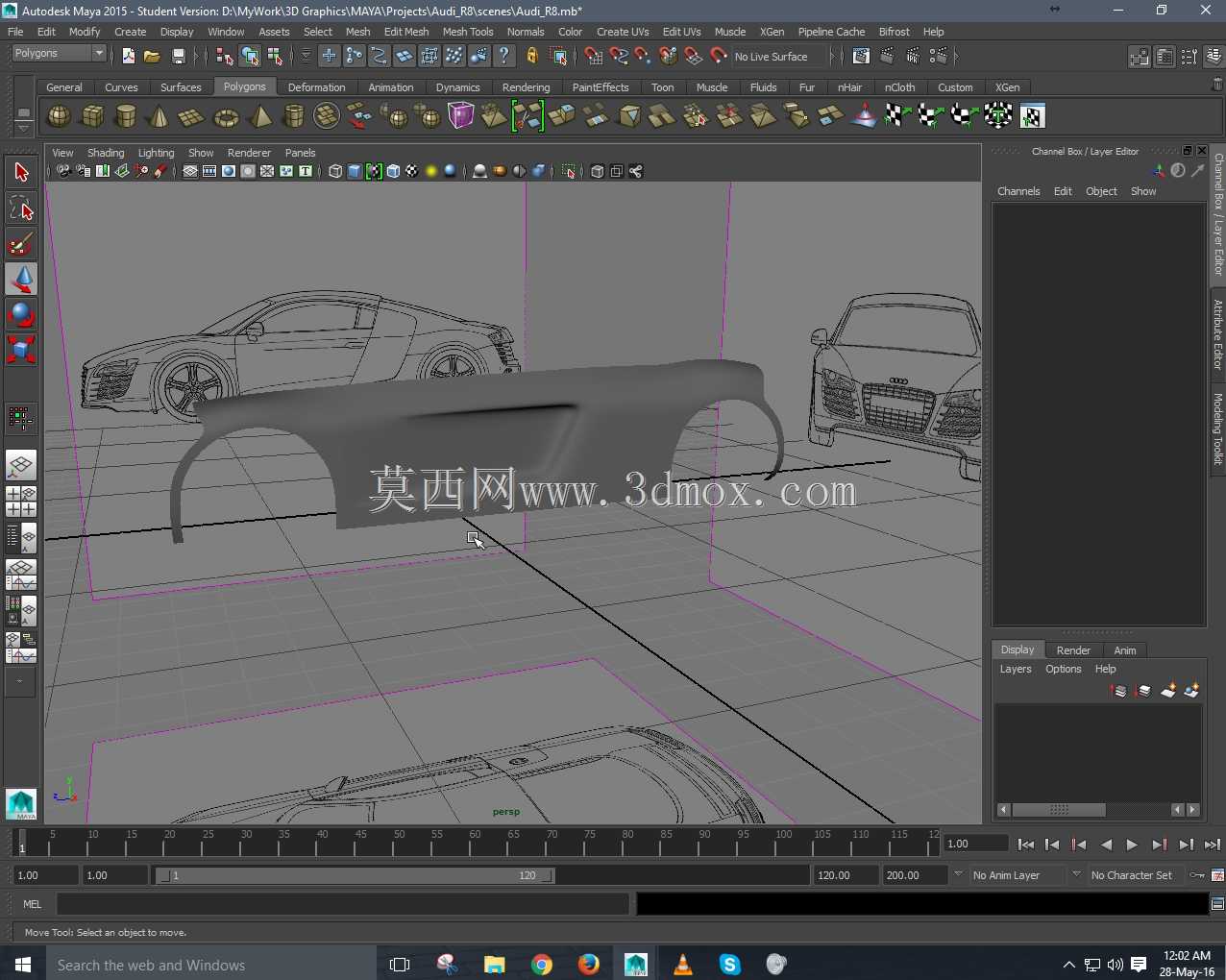
Task: Go to start of playback range
Action: pyautogui.click(x=1026, y=845)
